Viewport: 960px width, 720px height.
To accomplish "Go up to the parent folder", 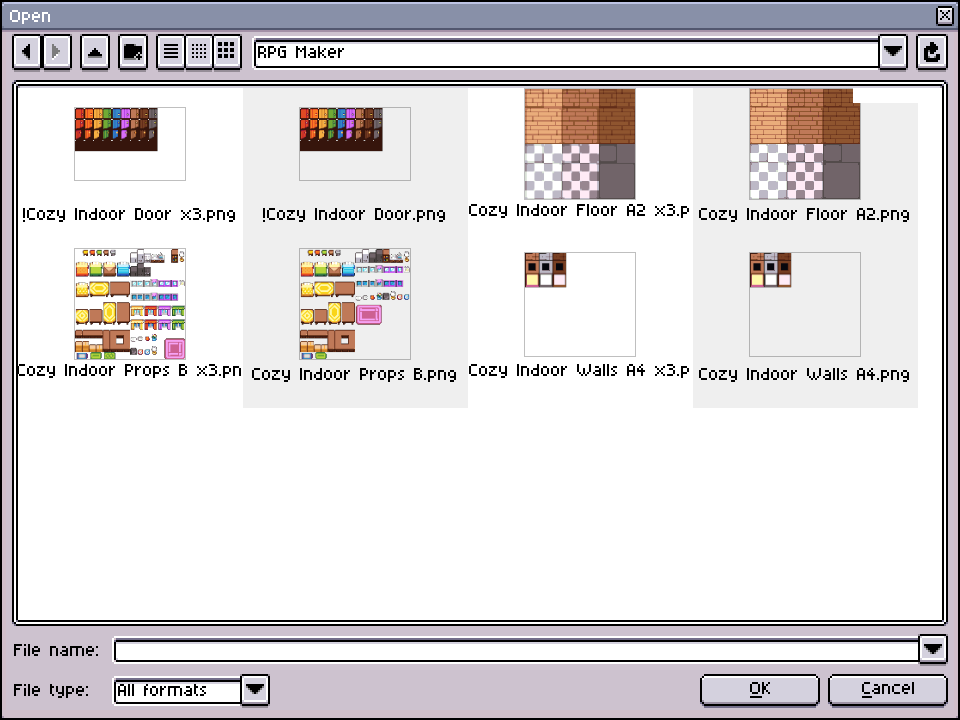I will click(x=95, y=52).
